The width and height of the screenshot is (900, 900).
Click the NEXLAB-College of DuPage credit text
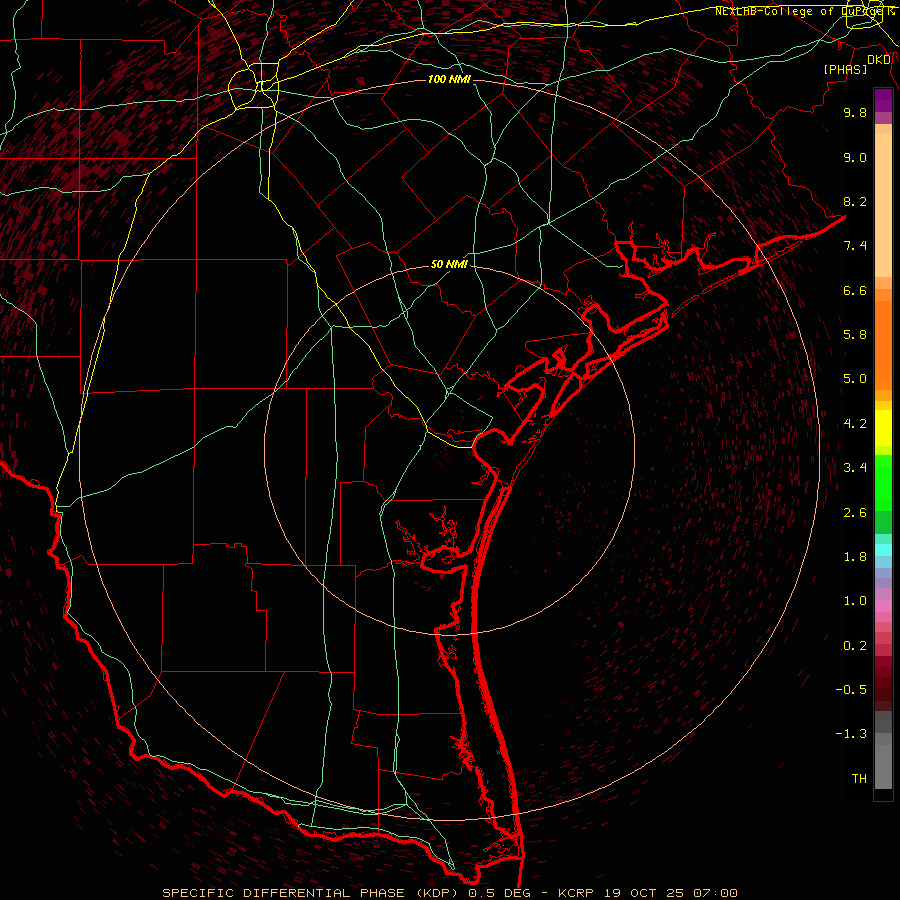(x=804, y=11)
